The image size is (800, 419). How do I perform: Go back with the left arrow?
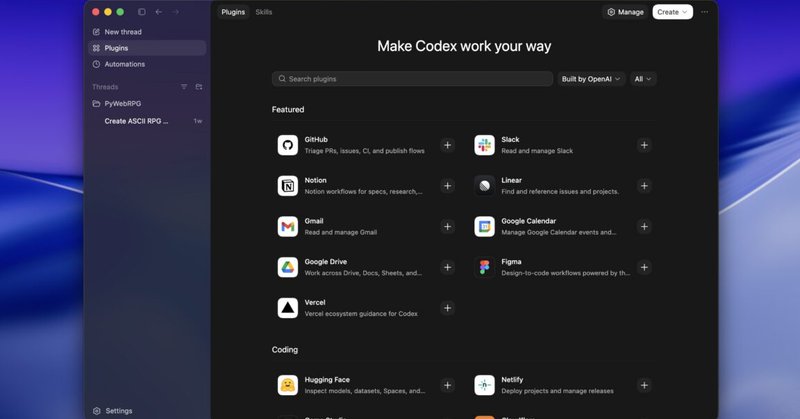click(159, 12)
